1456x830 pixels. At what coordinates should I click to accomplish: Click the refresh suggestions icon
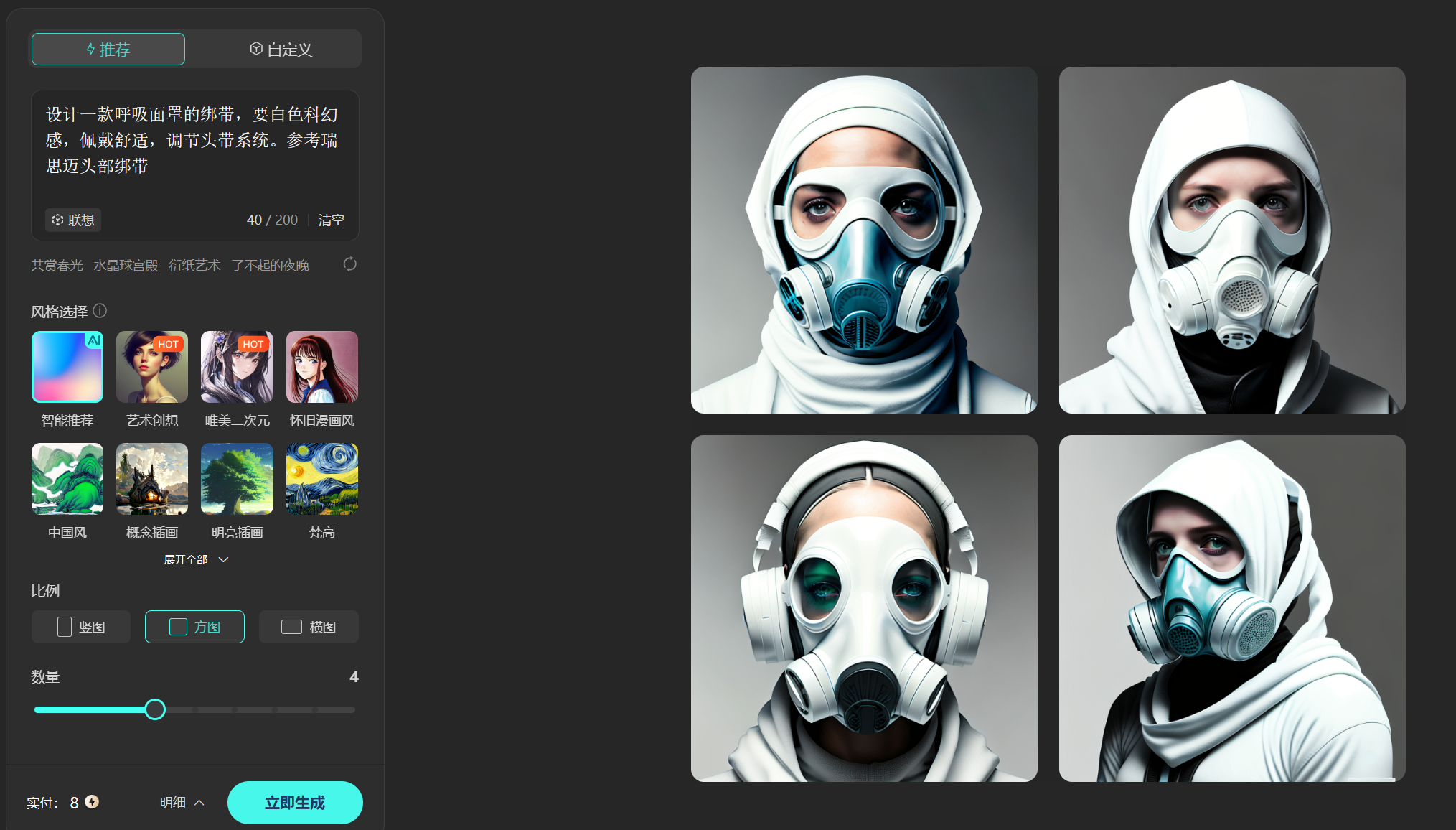pyautogui.click(x=349, y=264)
